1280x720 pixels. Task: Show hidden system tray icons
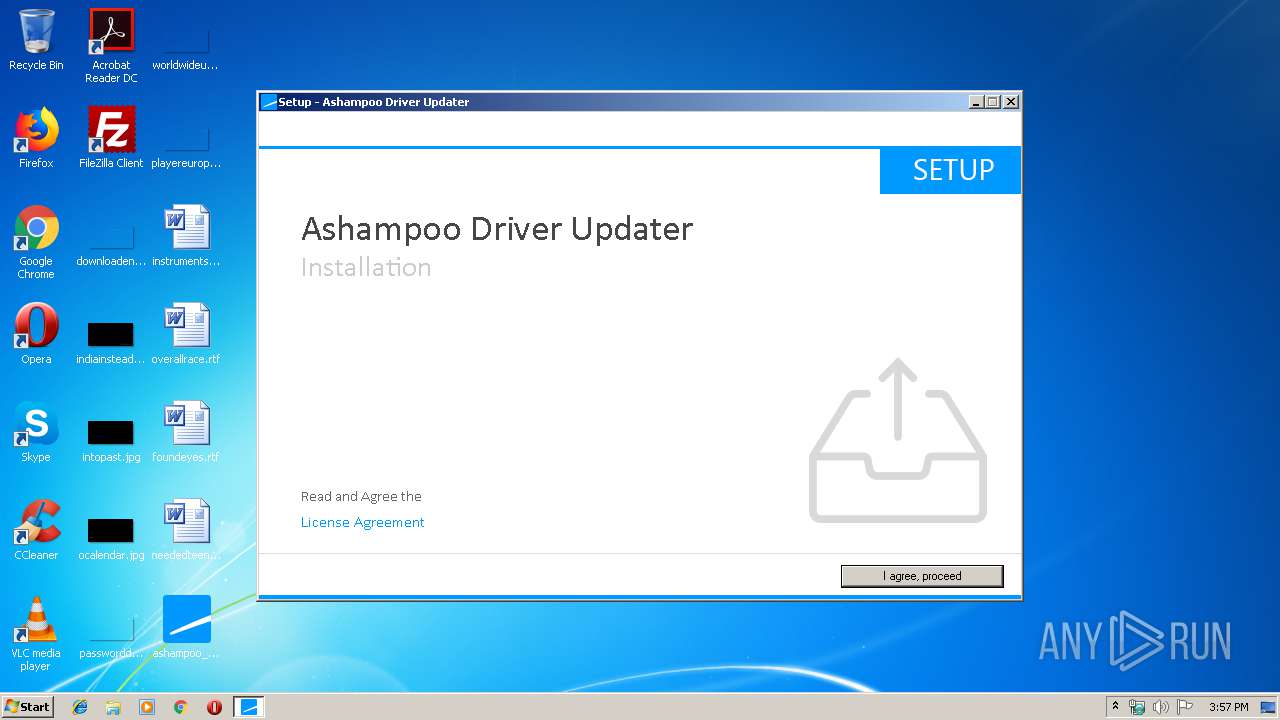1115,707
